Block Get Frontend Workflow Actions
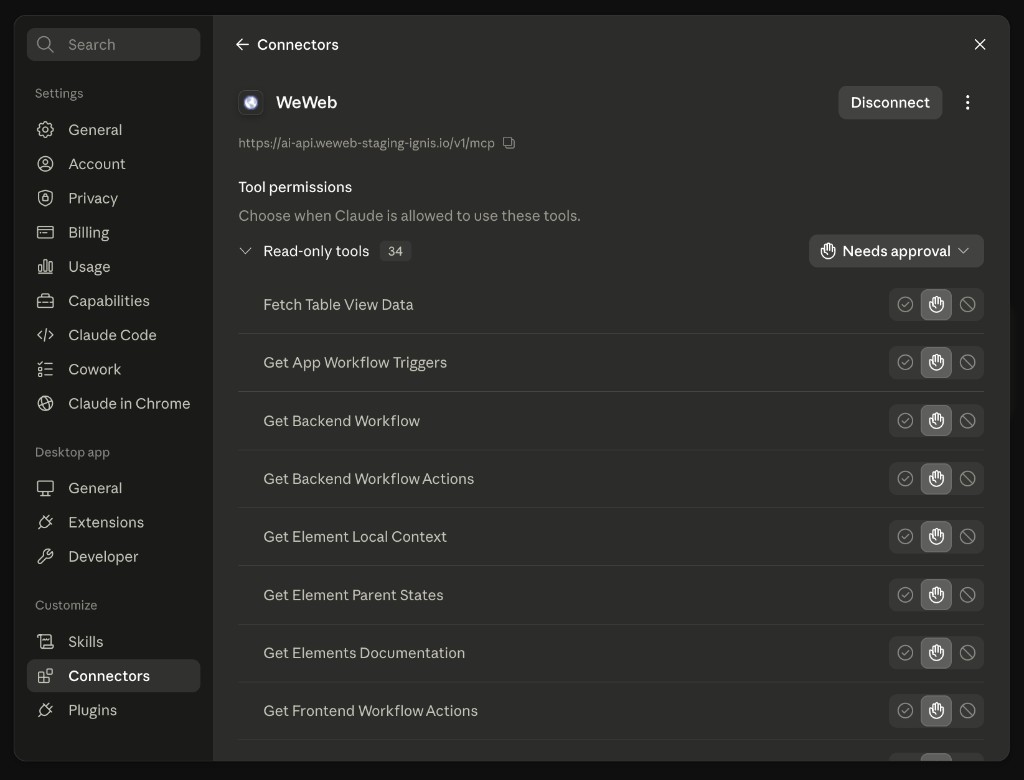 (967, 710)
